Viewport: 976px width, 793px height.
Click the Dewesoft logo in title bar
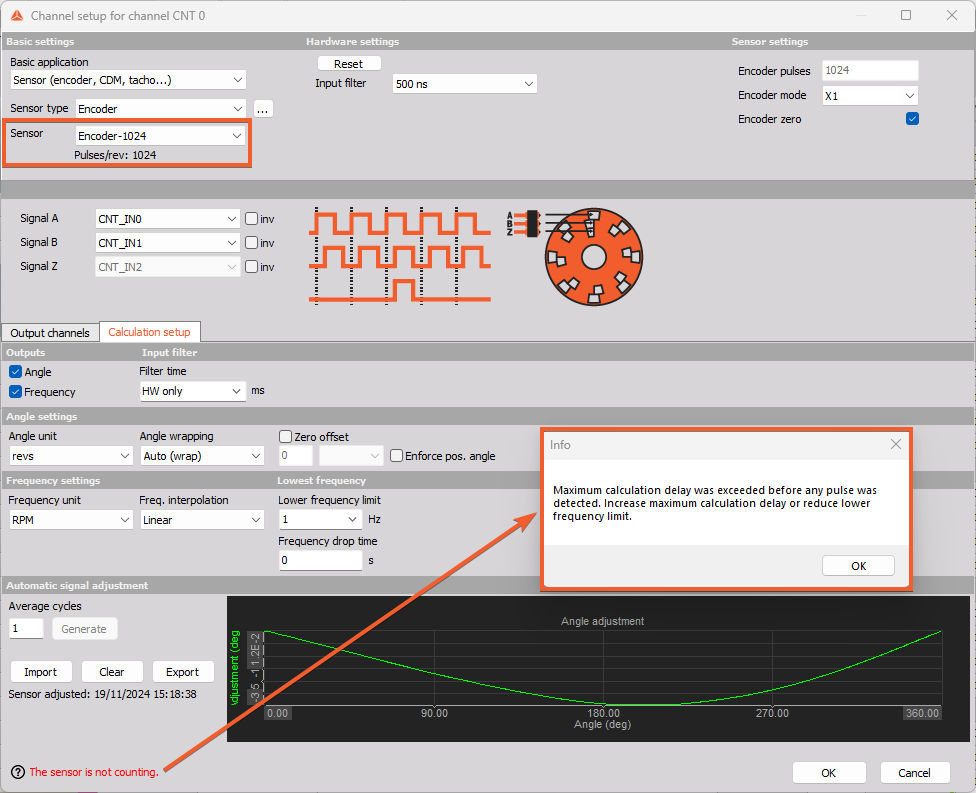(x=17, y=16)
